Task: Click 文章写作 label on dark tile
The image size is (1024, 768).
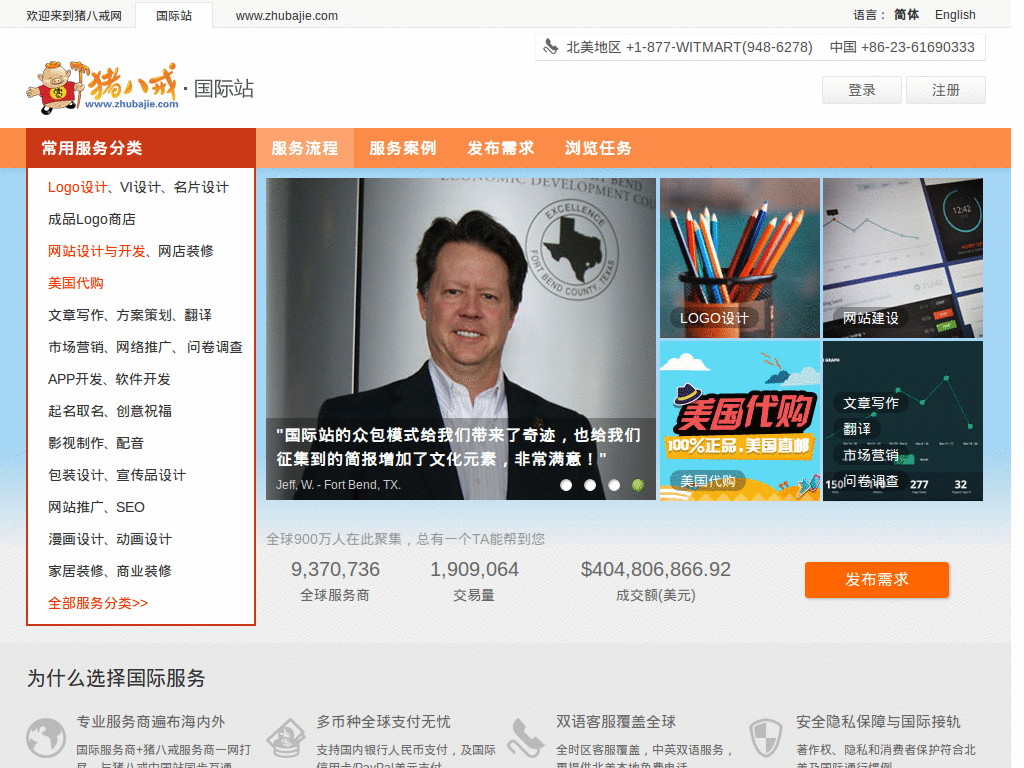Action: pyautogui.click(x=871, y=404)
